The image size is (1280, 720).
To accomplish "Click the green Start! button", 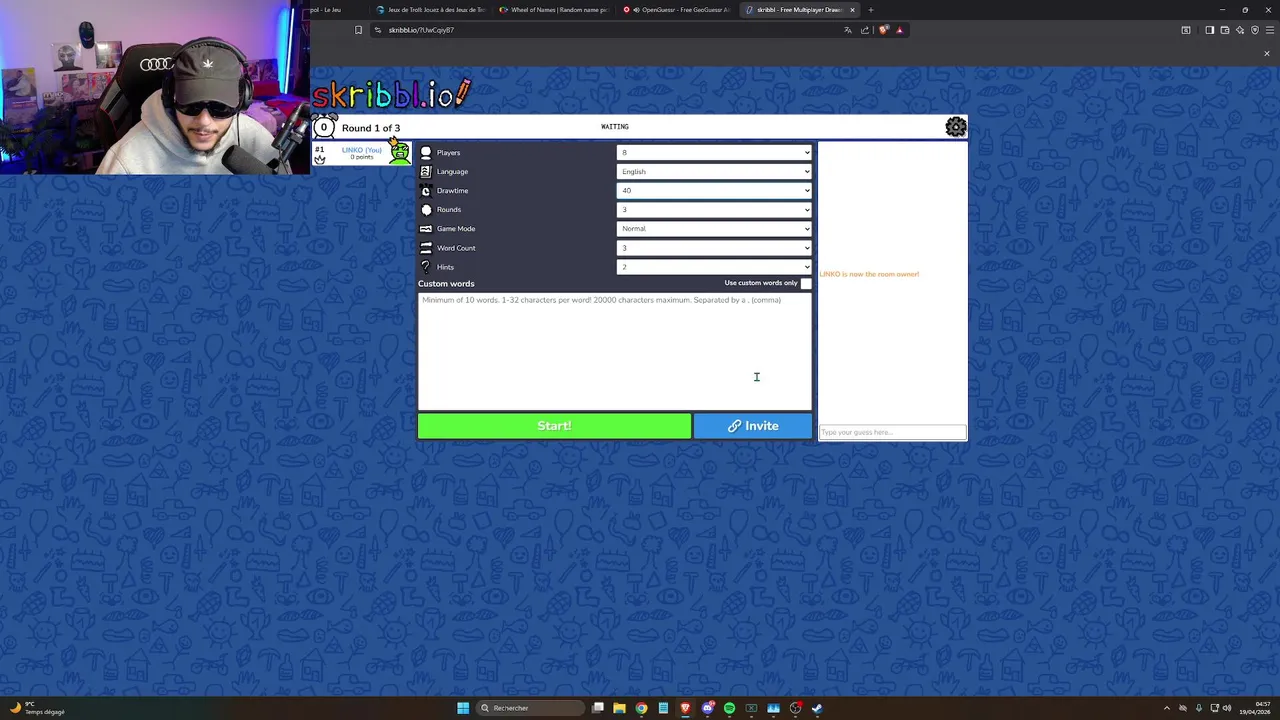I will (x=554, y=426).
